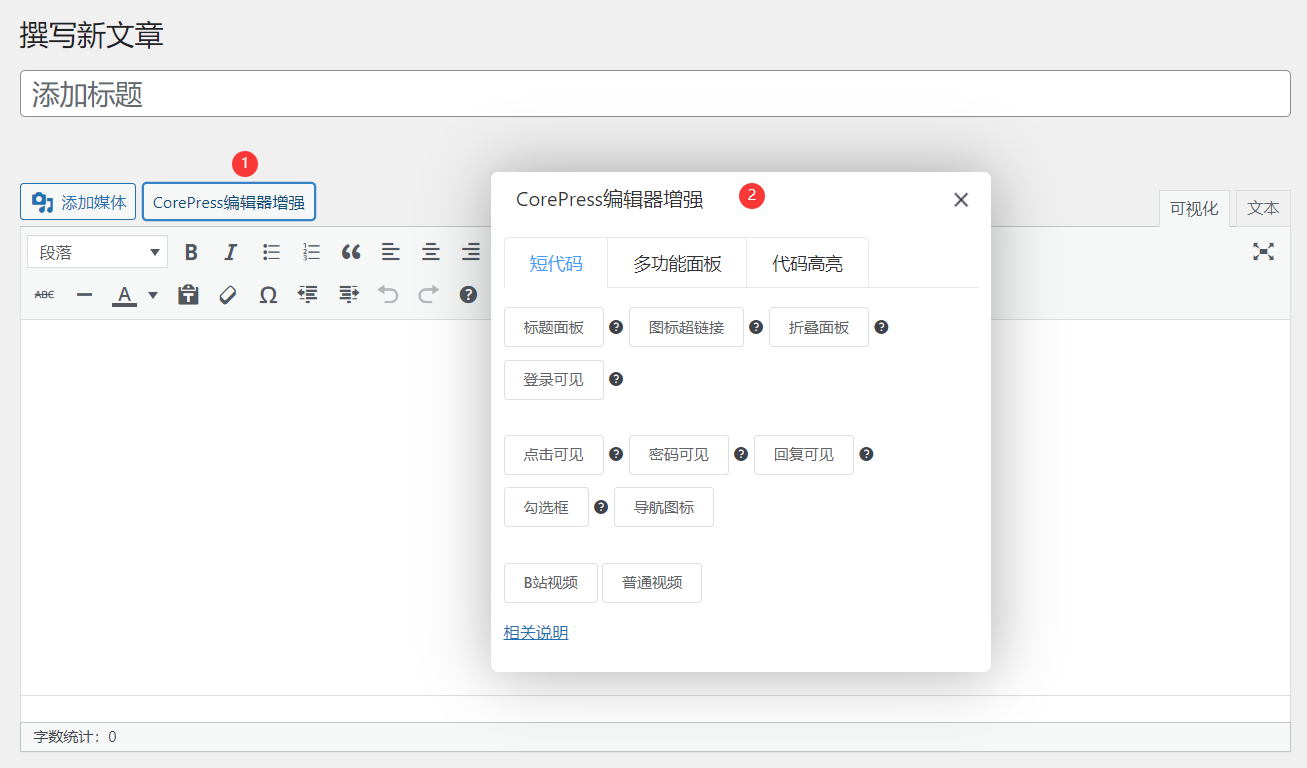This screenshot has width=1307, height=768.
Task: Switch to the 可视化 editor tab
Action: (1194, 209)
